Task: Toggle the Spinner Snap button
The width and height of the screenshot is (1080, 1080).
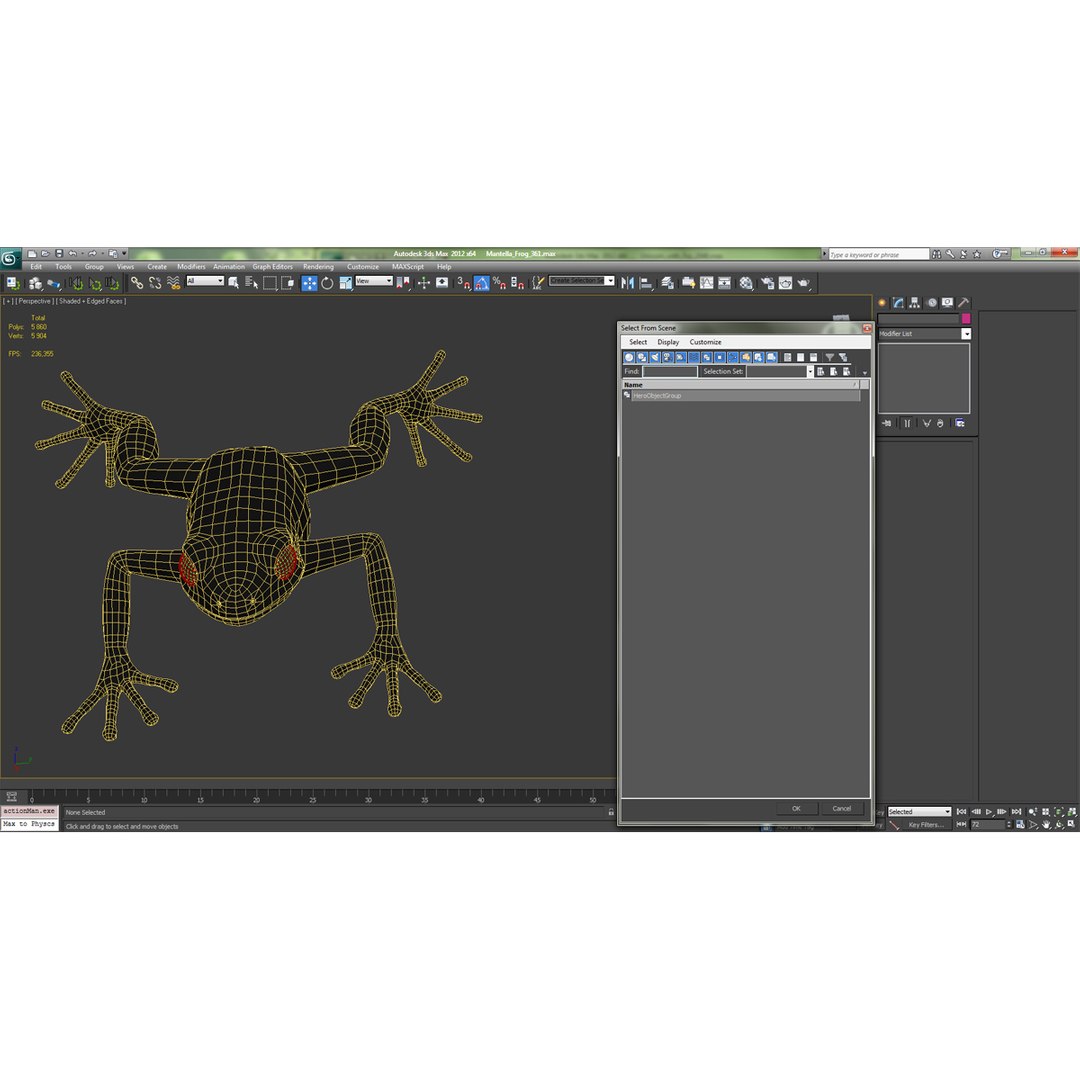Action: 517,282
